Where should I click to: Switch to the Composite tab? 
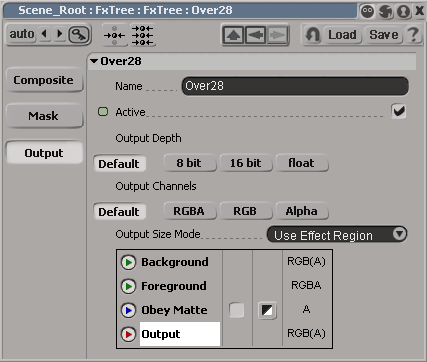[x=44, y=80]
